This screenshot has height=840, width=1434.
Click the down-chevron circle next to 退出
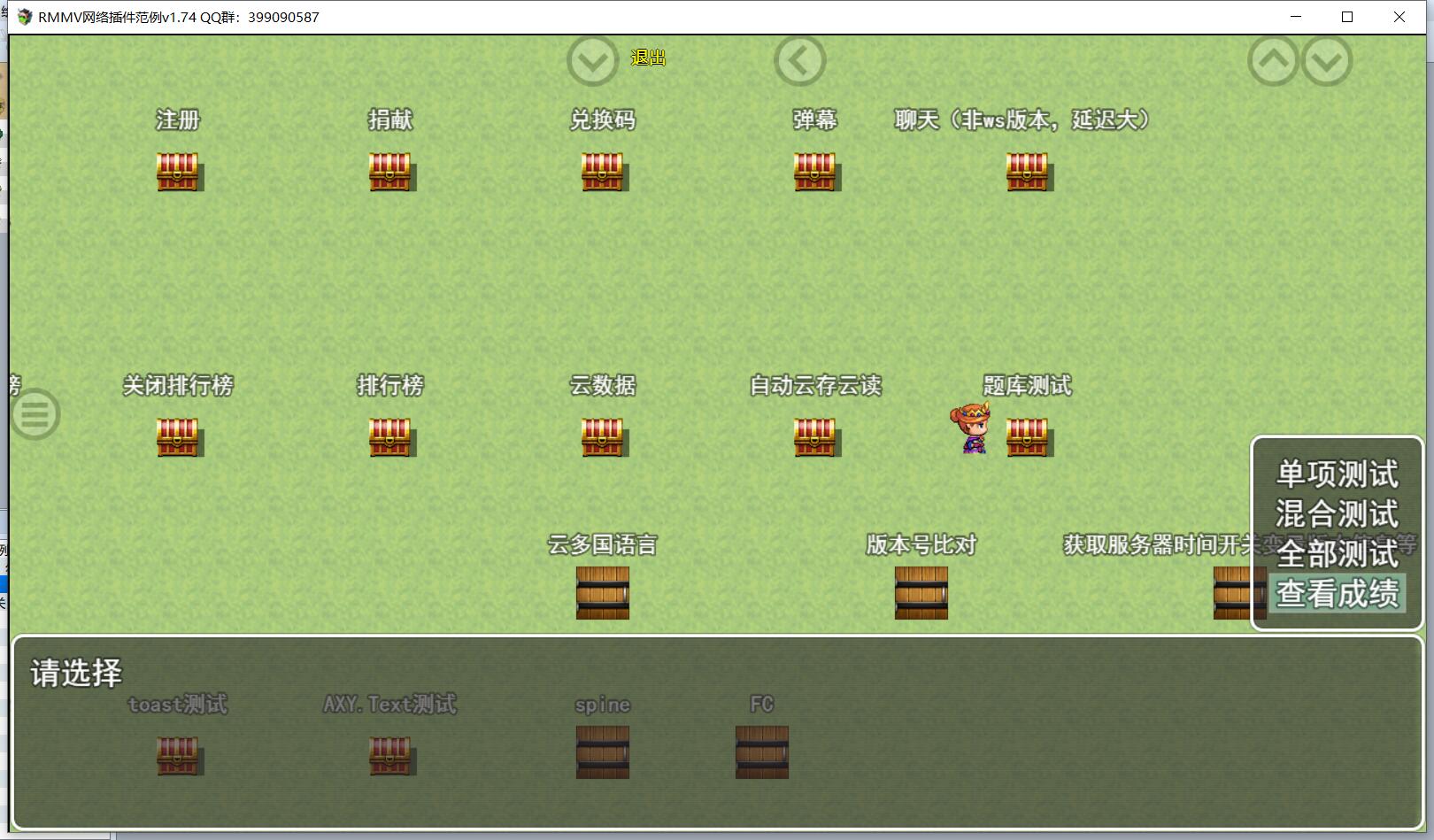pyautogui.click(x=592, y=61)
